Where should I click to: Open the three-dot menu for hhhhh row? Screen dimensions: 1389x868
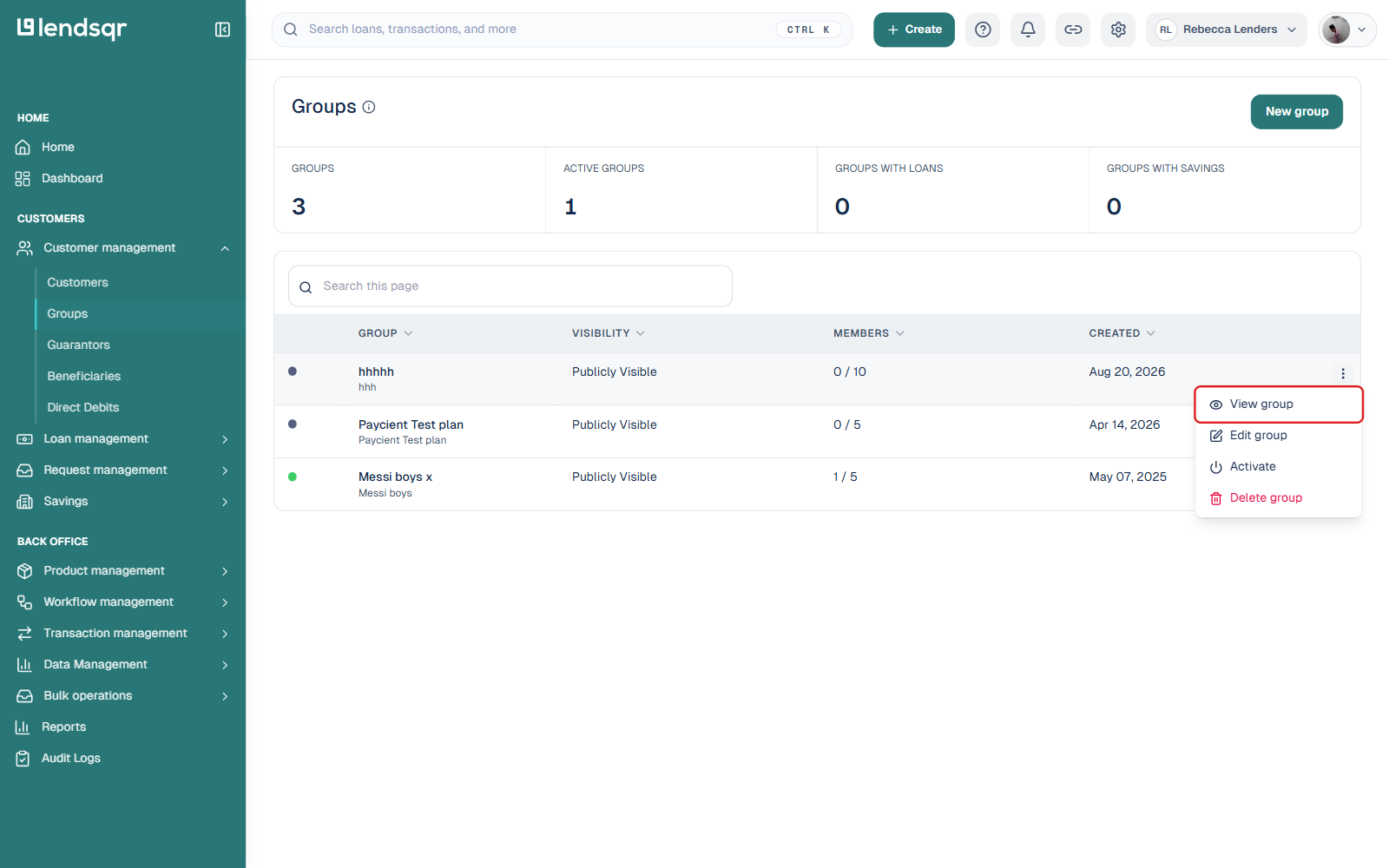point(1343,373)
